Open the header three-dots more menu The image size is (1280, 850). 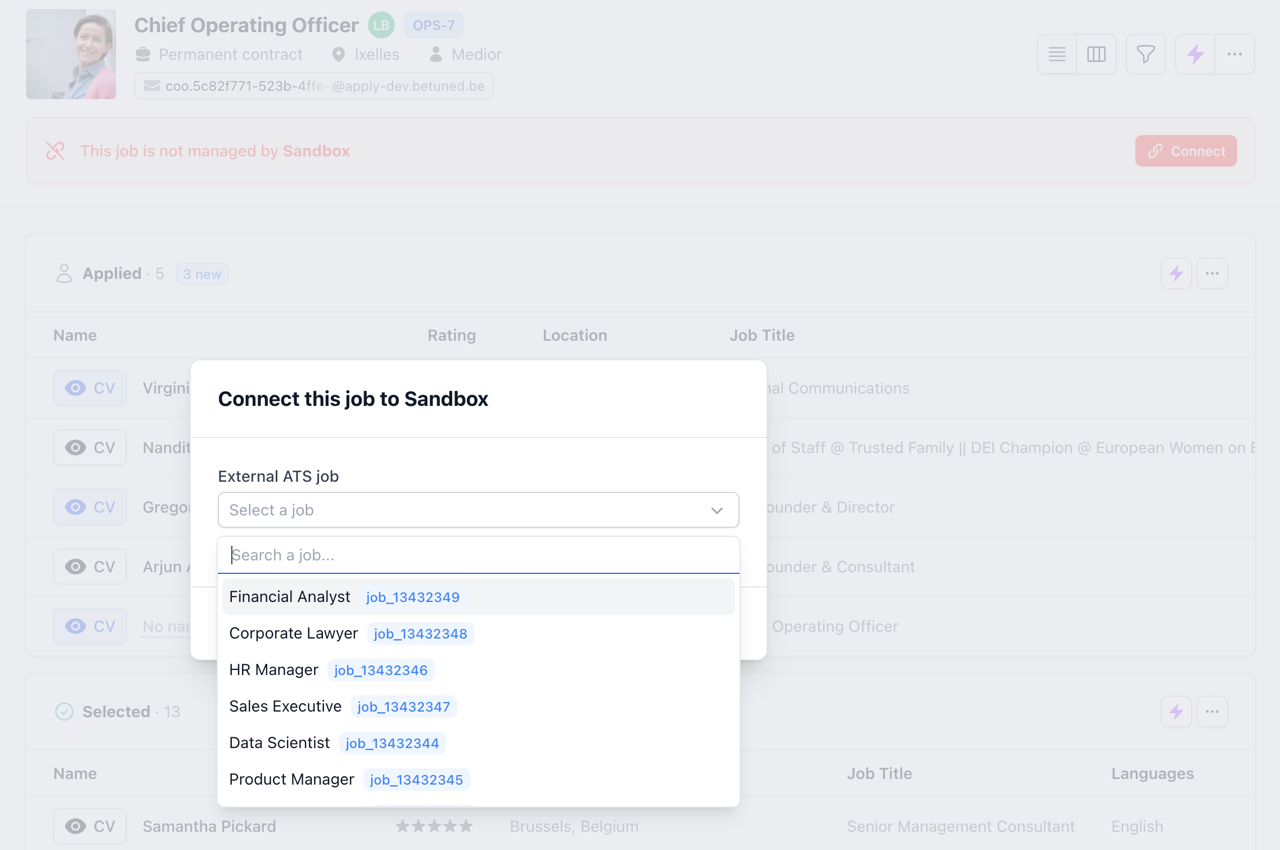[x=1235, y=55]
